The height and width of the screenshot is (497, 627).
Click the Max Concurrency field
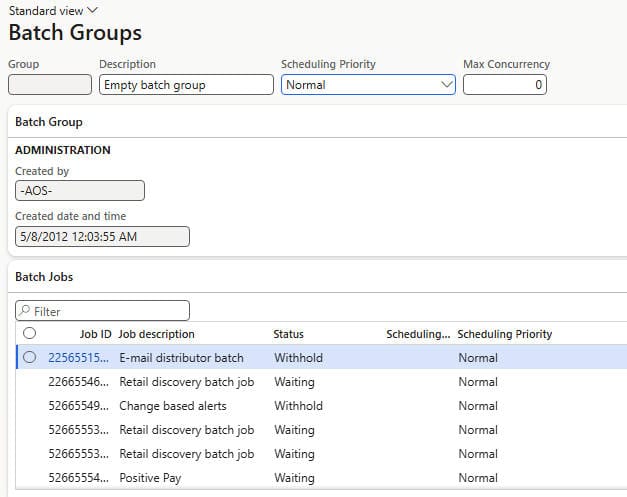click(x=505, y=84)
